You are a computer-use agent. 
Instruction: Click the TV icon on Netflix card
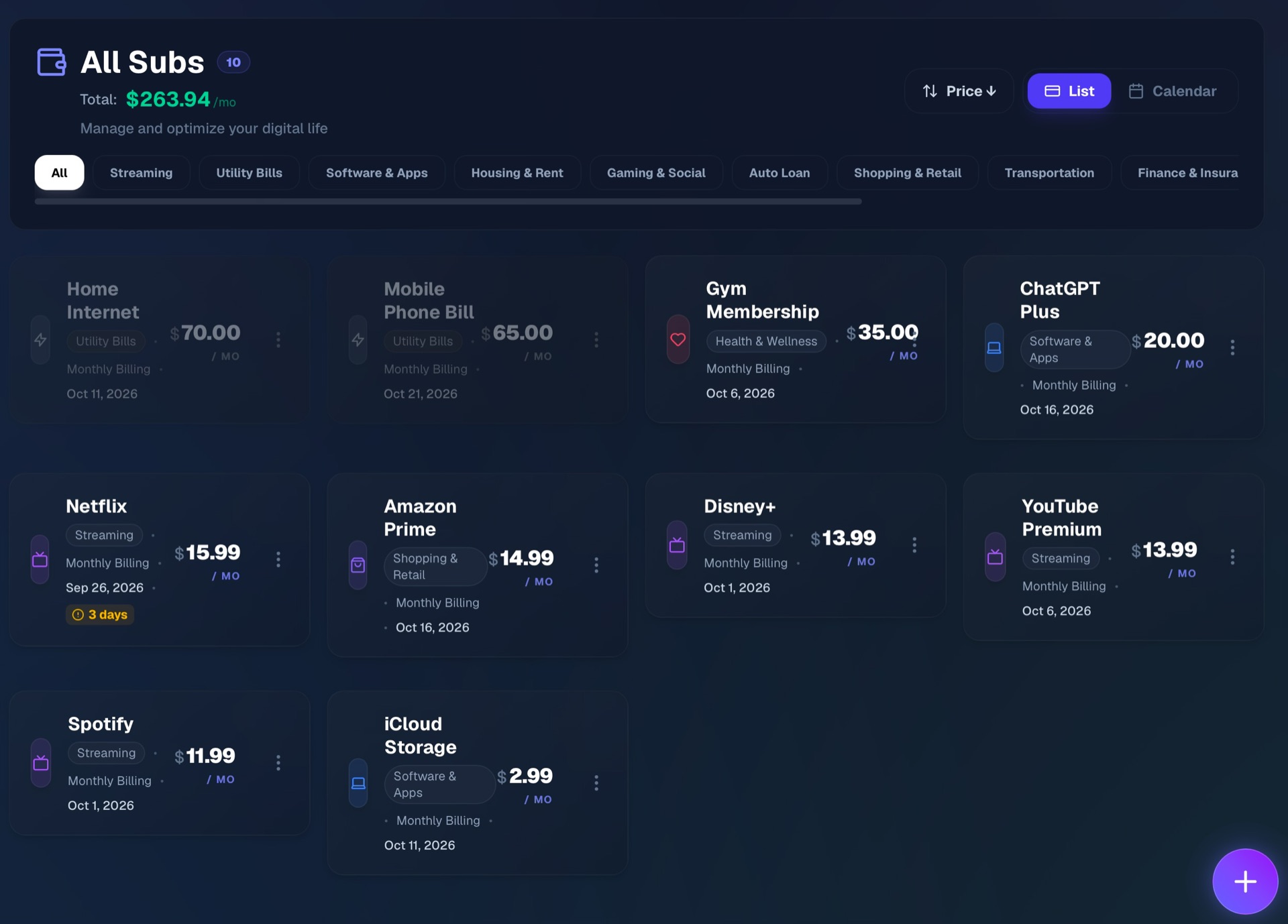[x=40, y=559]
